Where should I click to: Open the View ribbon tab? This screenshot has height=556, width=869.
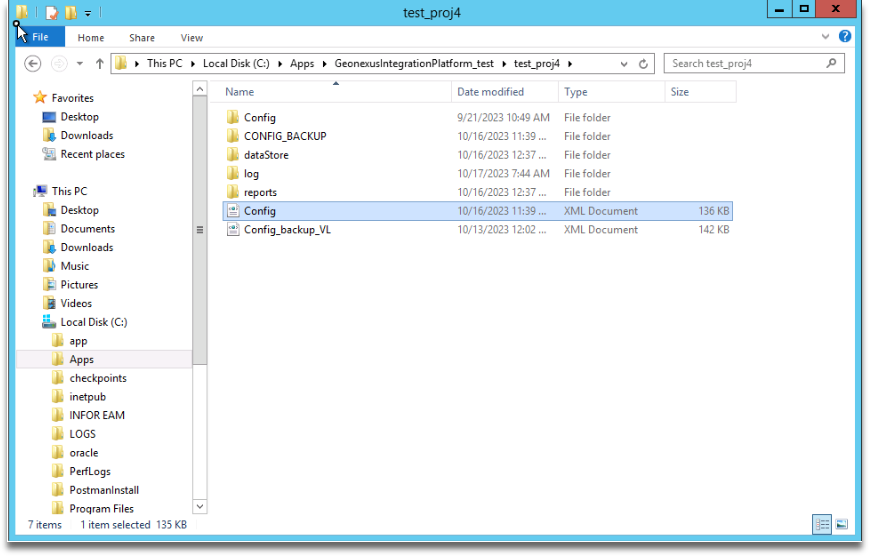pyautogui.click(x=192, y=38)
